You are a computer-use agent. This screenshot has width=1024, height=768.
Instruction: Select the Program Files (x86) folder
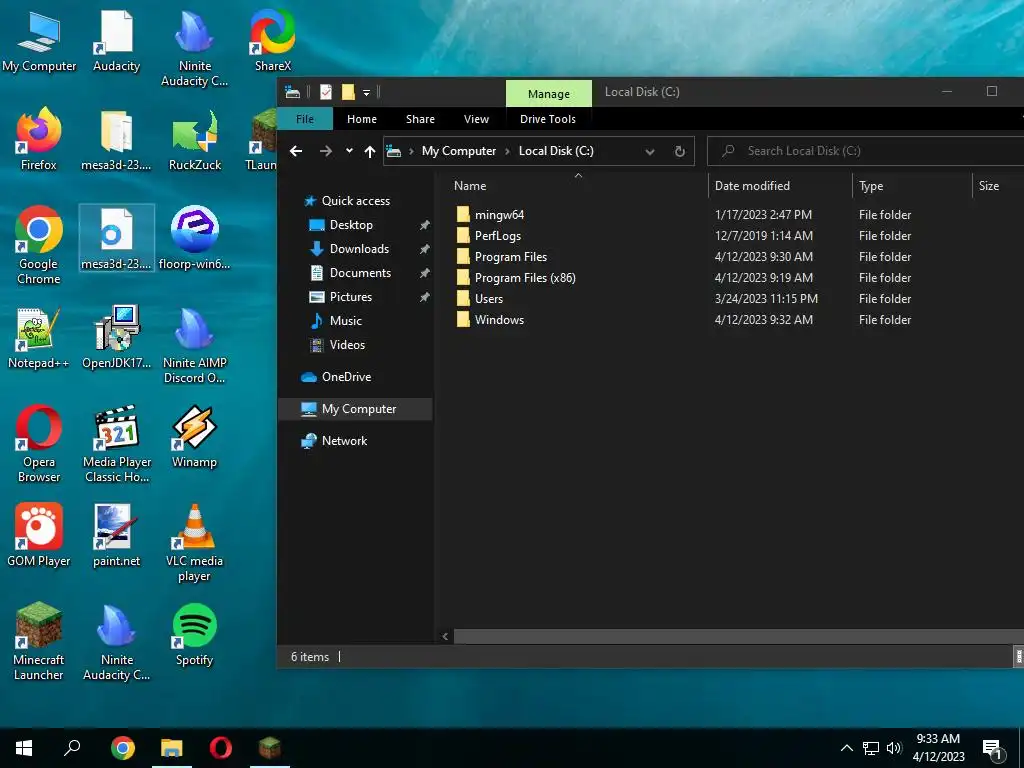525,278
